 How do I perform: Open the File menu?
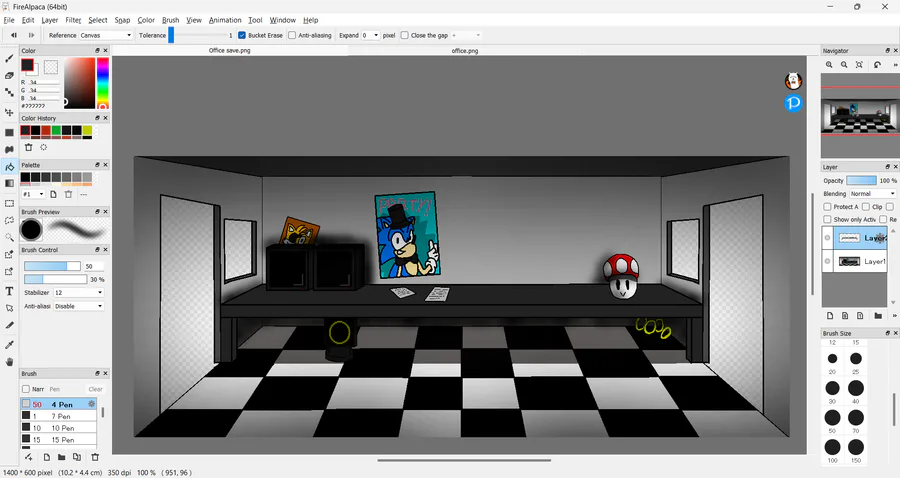tap(9, 20)
